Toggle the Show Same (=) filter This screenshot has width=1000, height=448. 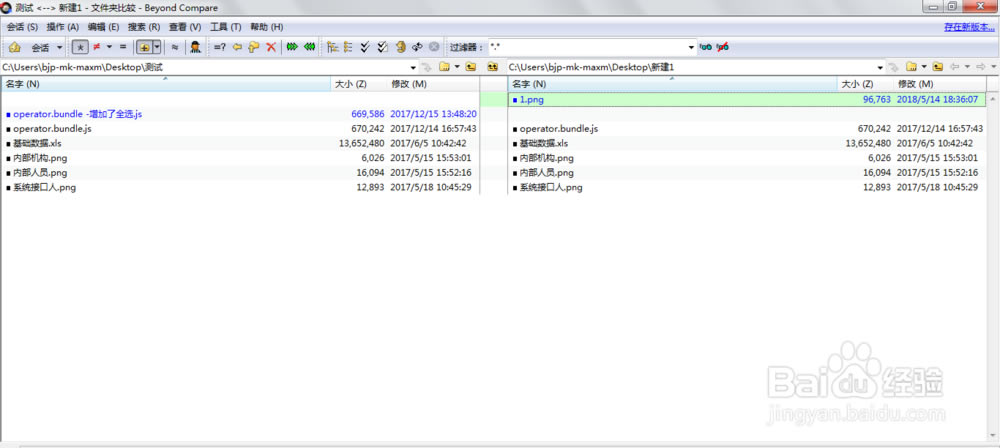tap(122, 47)
